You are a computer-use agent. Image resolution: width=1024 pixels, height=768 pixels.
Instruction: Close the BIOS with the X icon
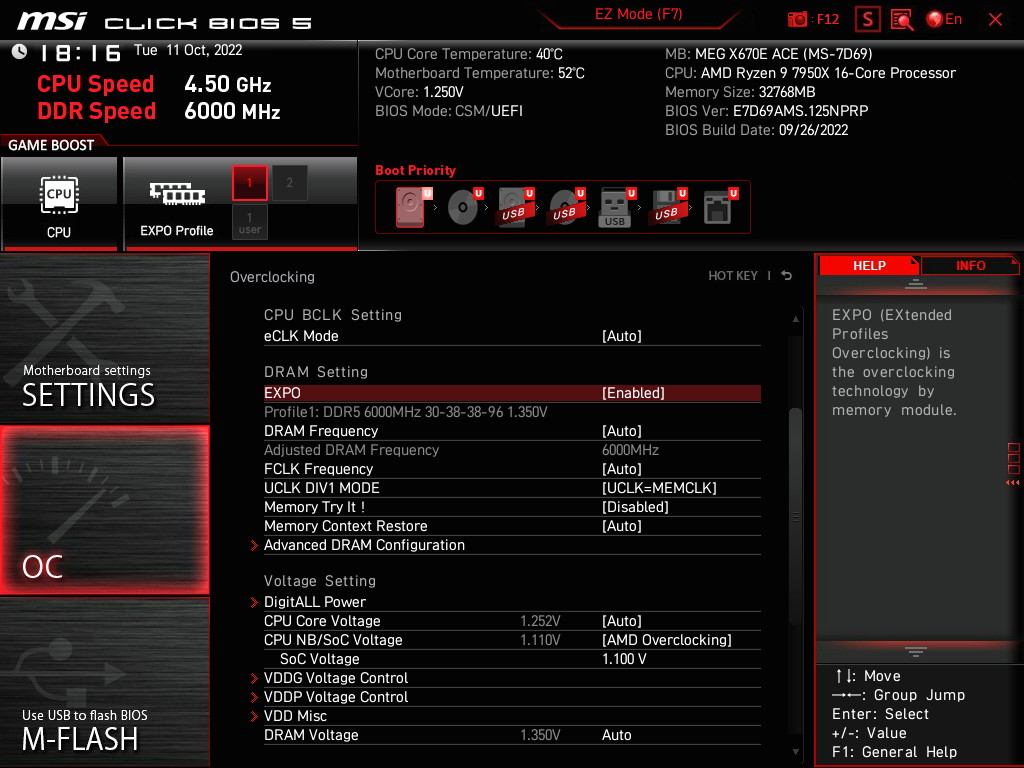coord(995,20)
